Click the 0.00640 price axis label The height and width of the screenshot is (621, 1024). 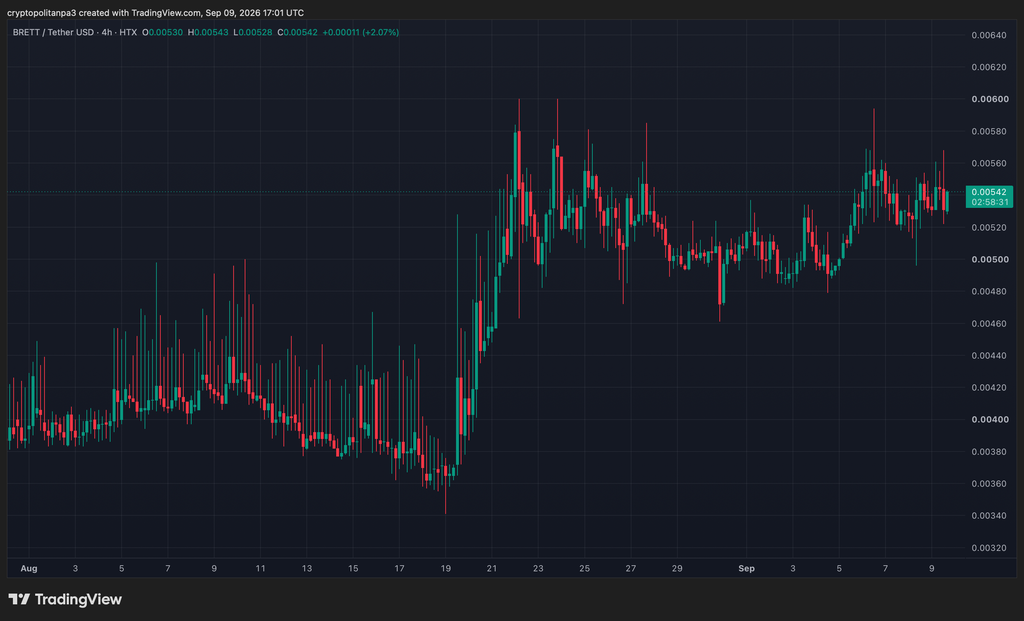click(989, 35)
